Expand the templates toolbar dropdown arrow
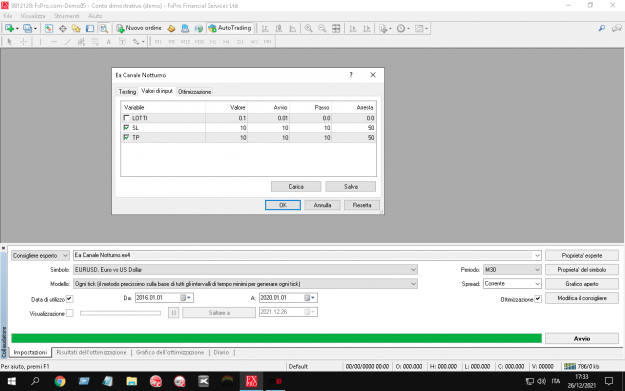The image size is (625, 391). [x=426, y=29]
